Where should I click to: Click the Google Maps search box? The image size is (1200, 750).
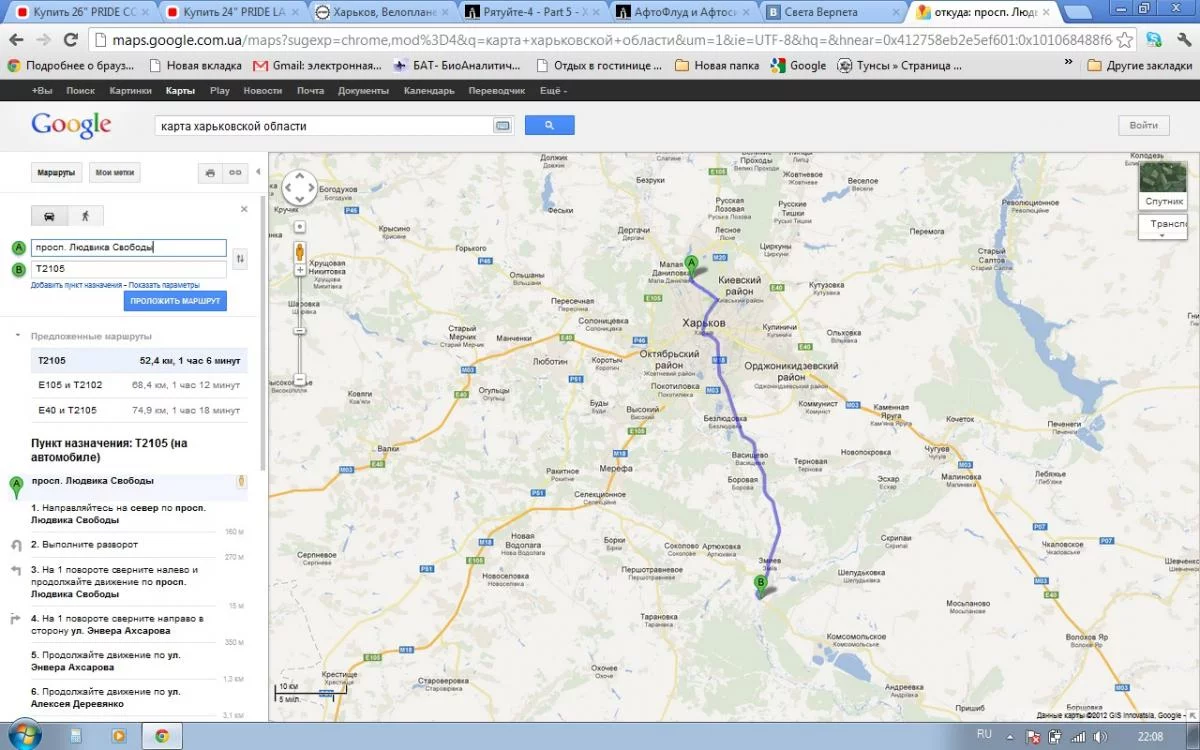point(324,126)
